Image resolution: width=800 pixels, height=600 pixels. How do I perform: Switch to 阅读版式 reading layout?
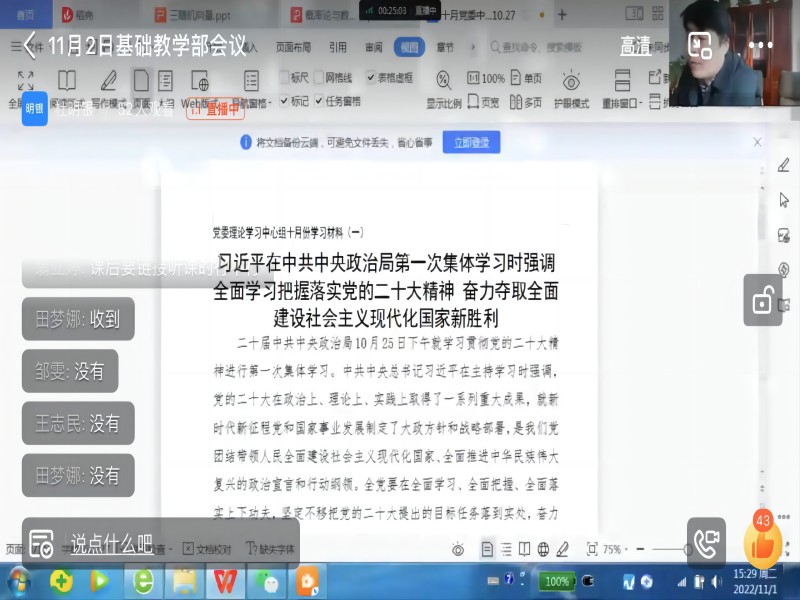67,88
